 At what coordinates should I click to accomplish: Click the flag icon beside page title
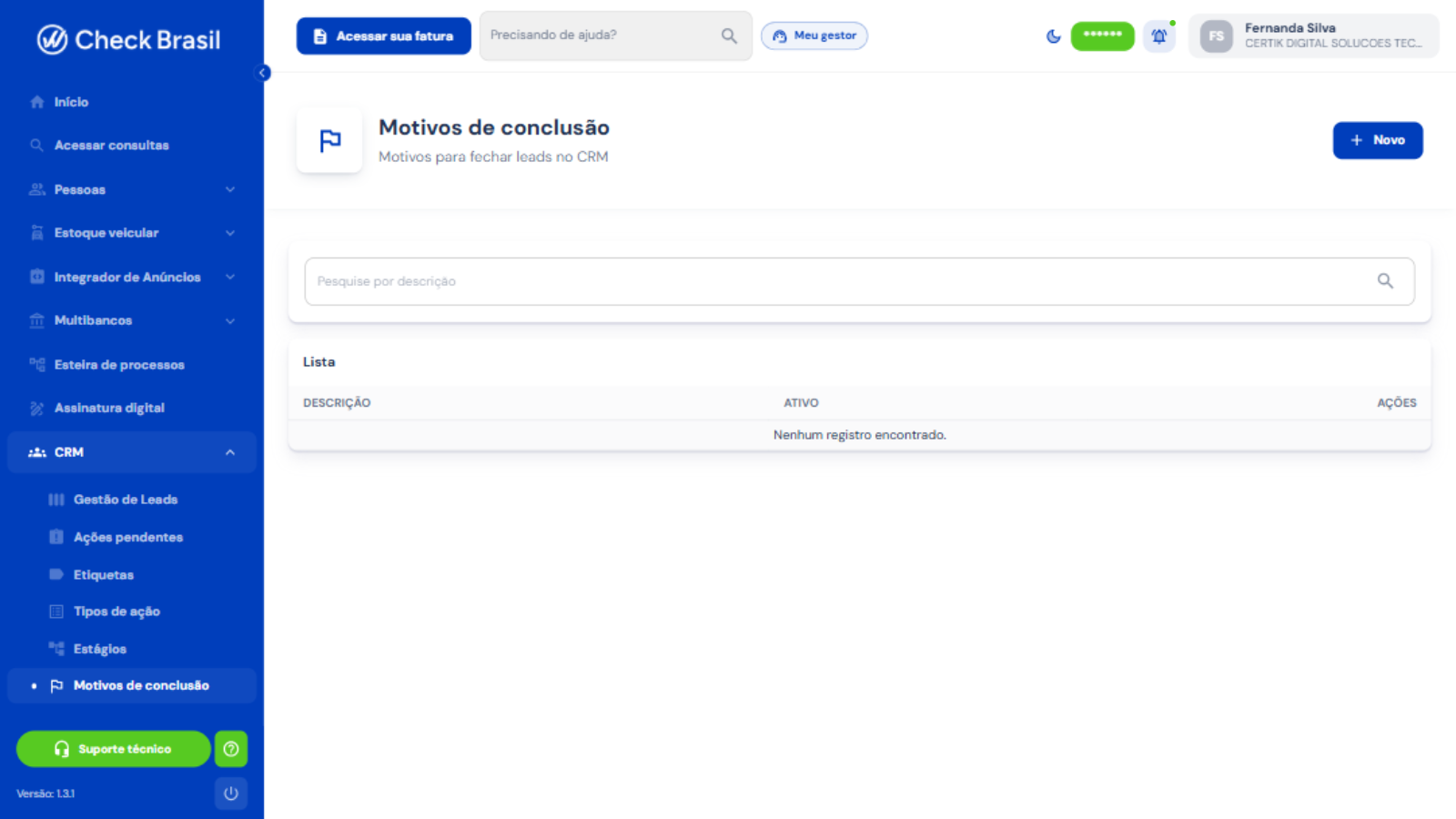(x=329, y=140)
